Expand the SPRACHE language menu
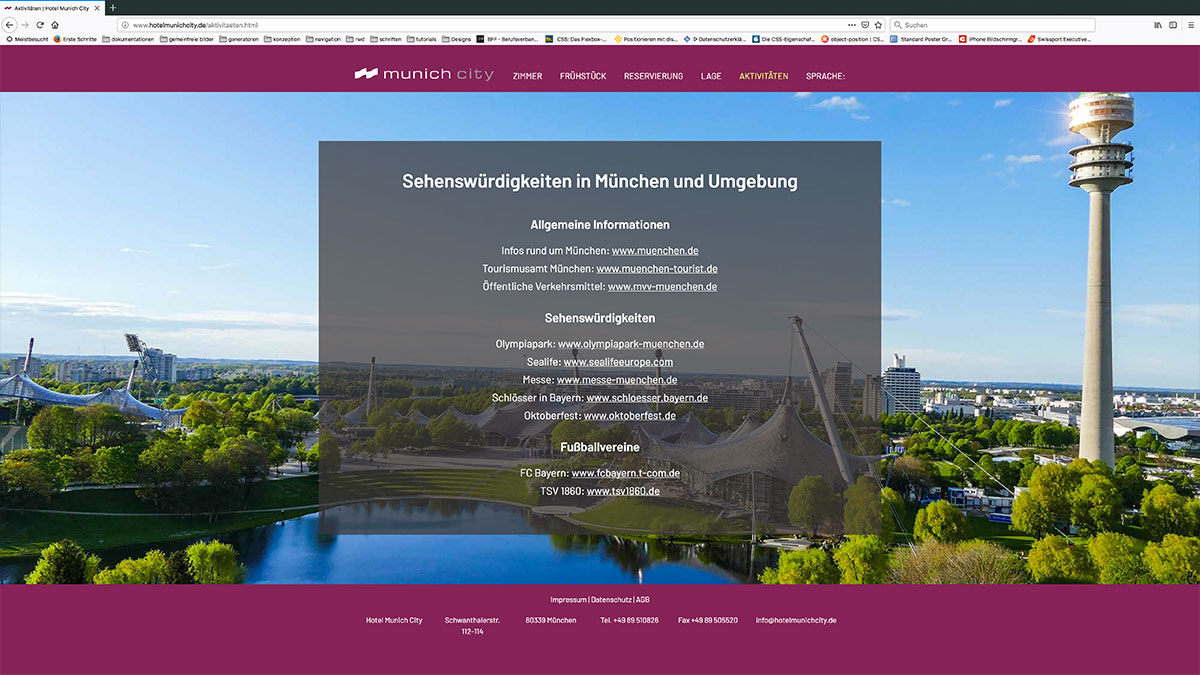1200x675 pixels. tap(825, 76)
